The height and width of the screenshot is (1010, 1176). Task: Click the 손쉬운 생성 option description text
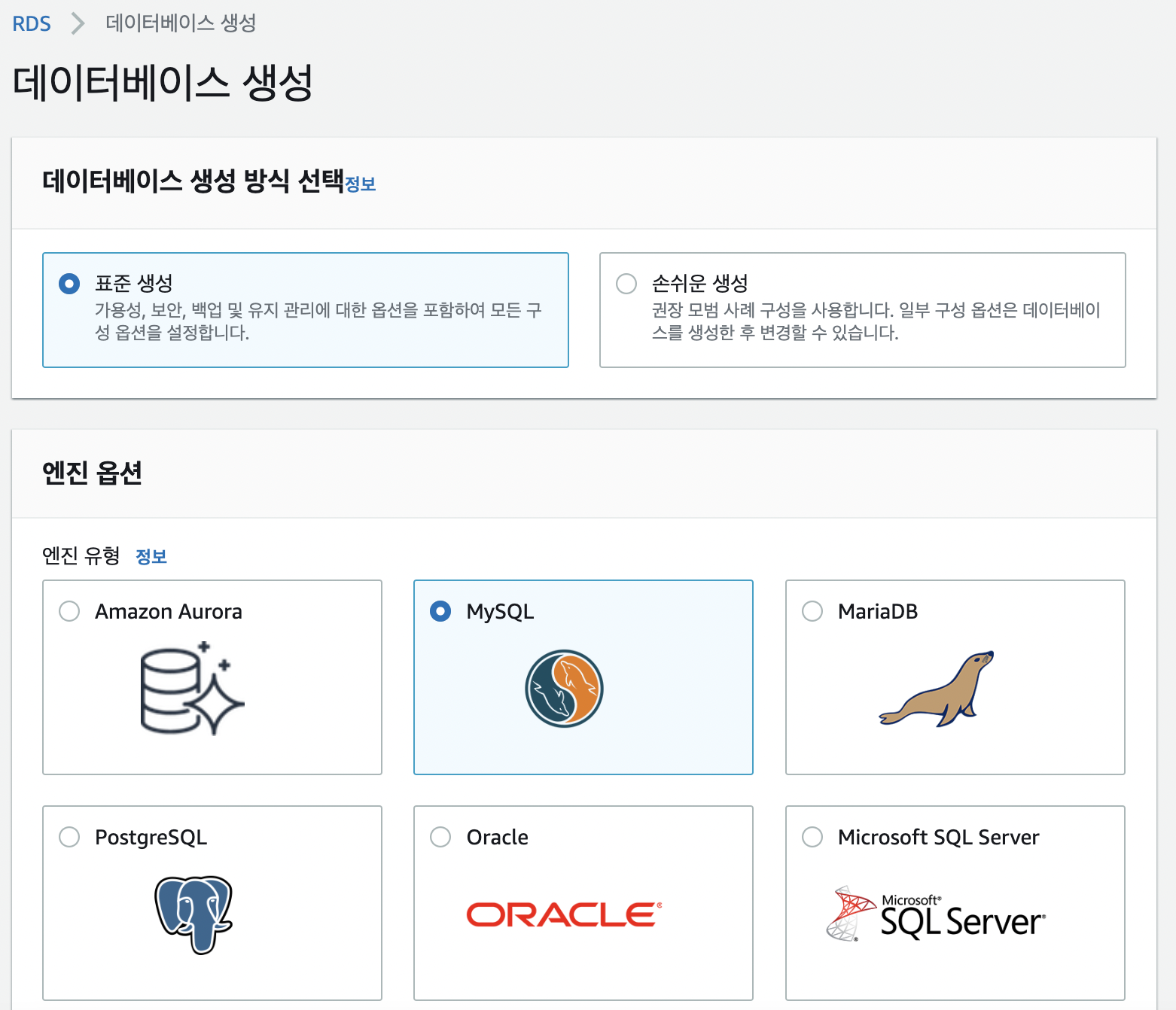[876, 321]
